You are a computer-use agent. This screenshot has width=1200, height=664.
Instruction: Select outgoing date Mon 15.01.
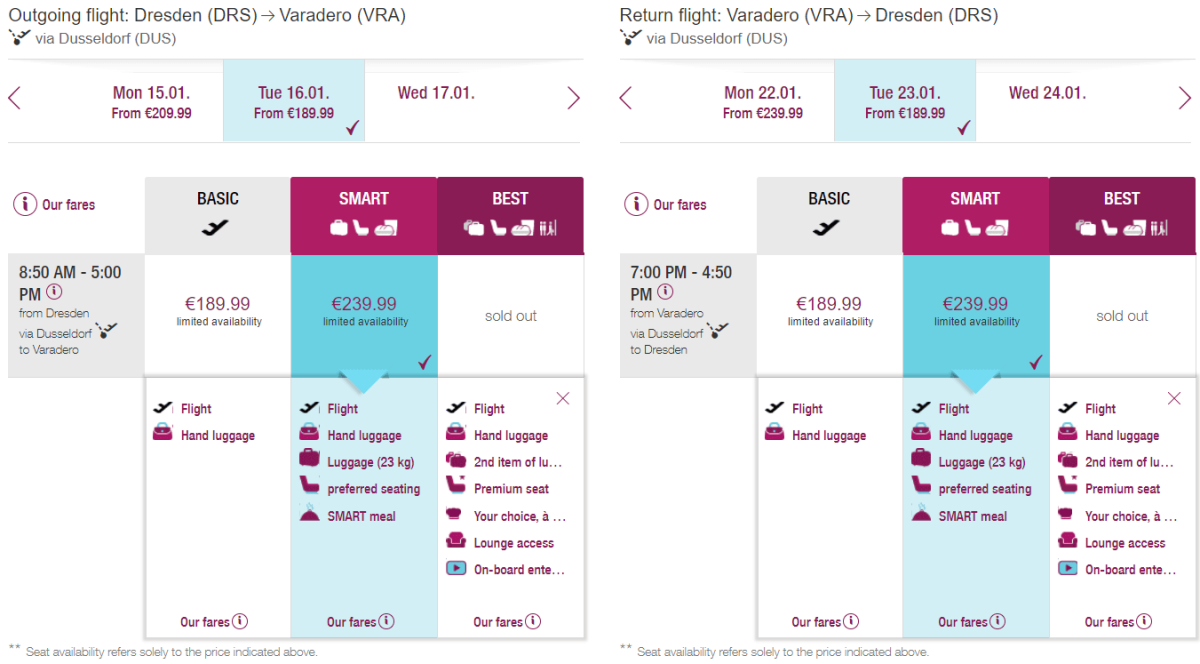point(151,101)
